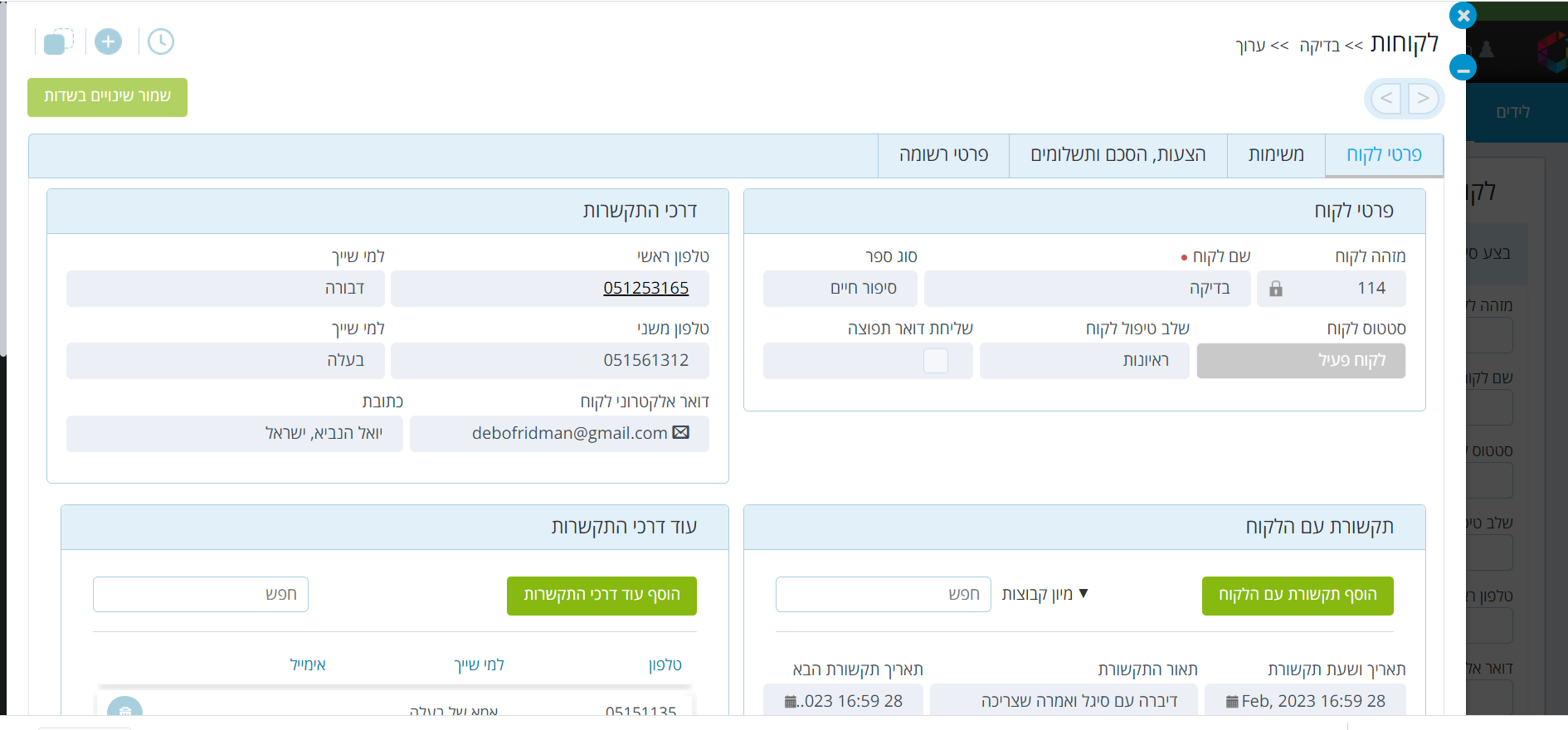Viewport: 1568px width, 730px height.
Task: Open the שלב טיפול לקוח dropdown
Action: 1084,361
